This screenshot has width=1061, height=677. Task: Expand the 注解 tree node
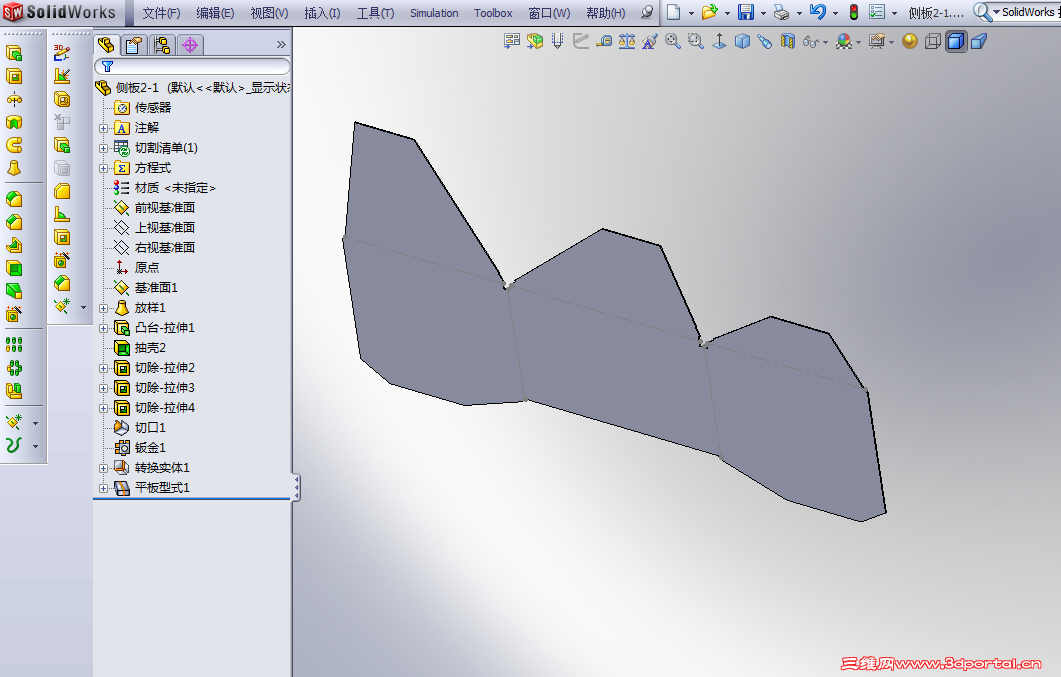point(103,128)
